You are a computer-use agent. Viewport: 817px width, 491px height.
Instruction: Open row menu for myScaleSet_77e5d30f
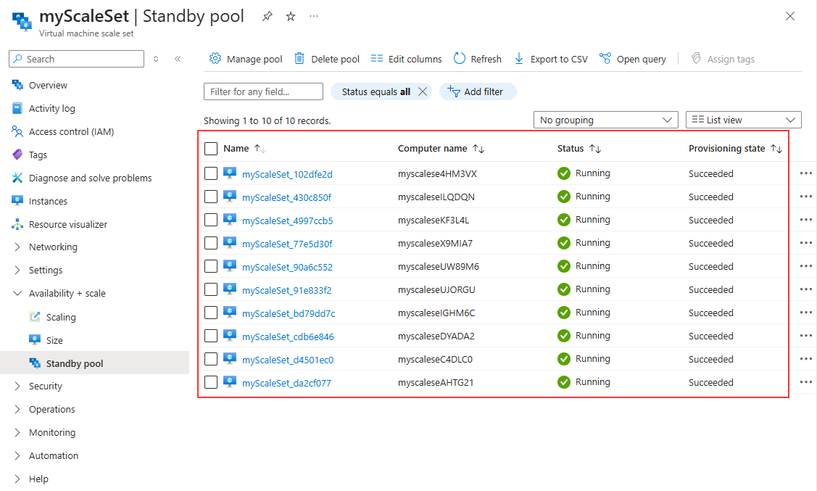806,243
